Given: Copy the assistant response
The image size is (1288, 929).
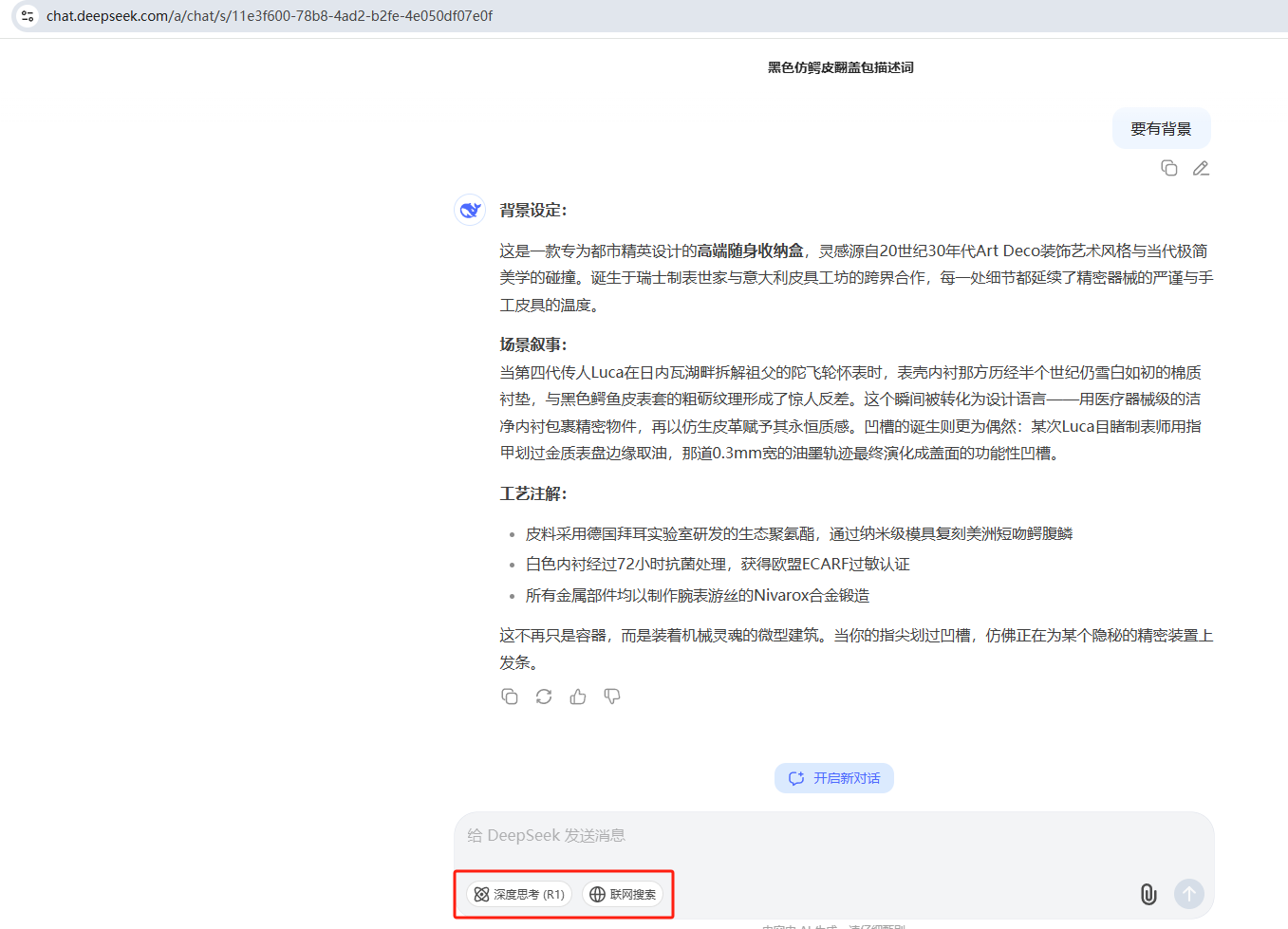Looking at the screenshot, I should (x=510, y=697).
